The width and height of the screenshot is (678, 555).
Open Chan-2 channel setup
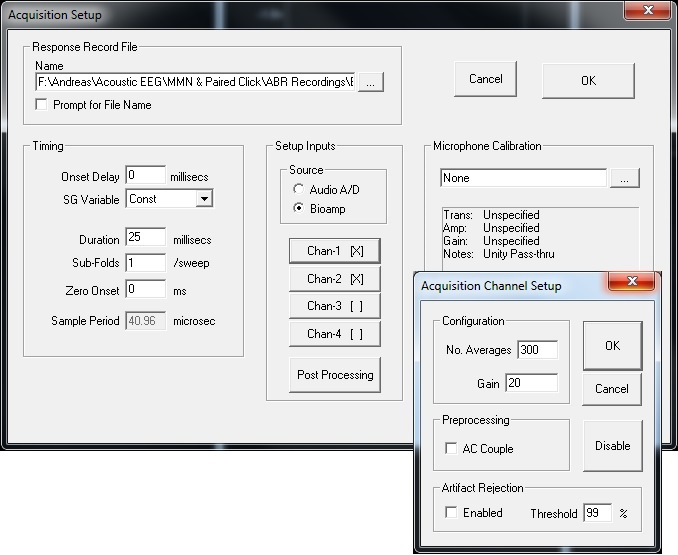click(335, 279)
